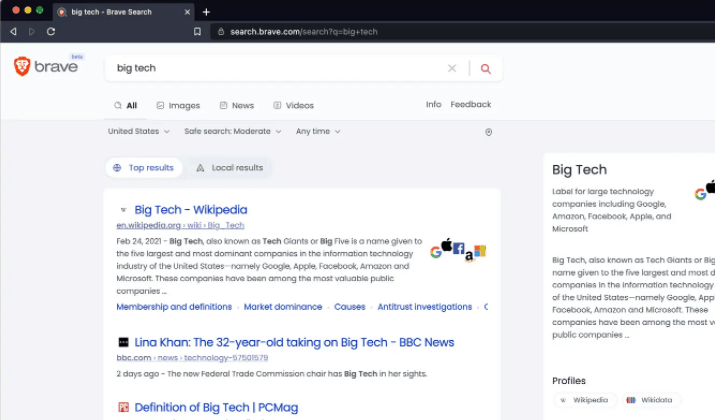The height and width of the screenshot is (420, 715).
Task: Click the '2 days ago' snippet text
Action: (x=137, y=374)
